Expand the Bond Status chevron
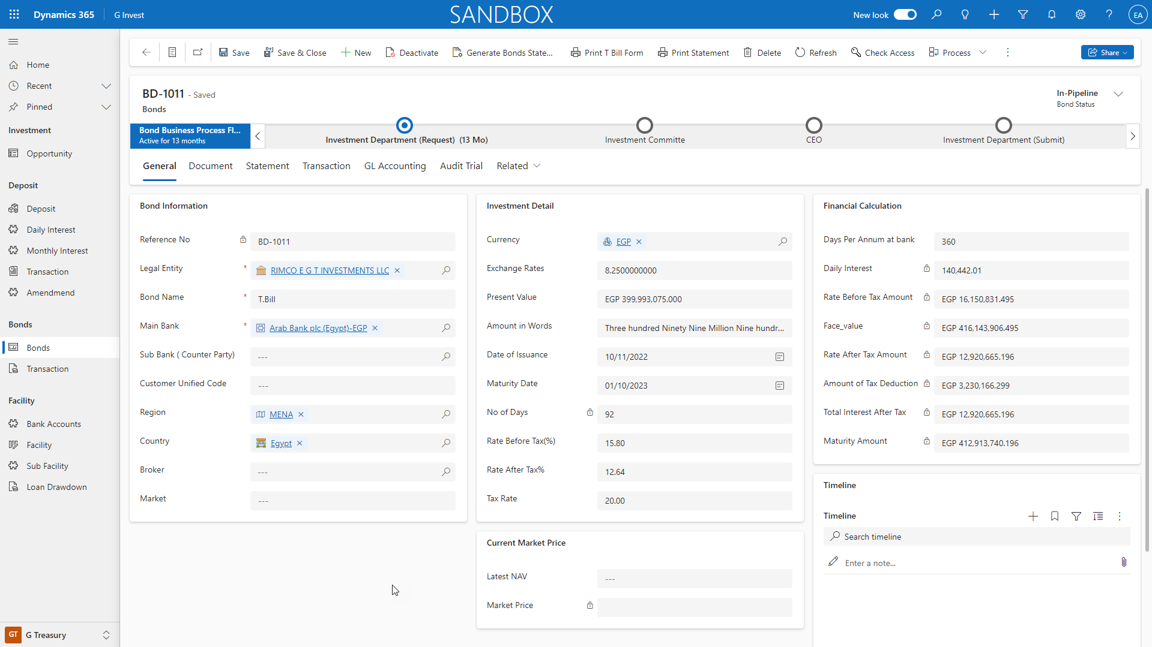 (1118, 95)
